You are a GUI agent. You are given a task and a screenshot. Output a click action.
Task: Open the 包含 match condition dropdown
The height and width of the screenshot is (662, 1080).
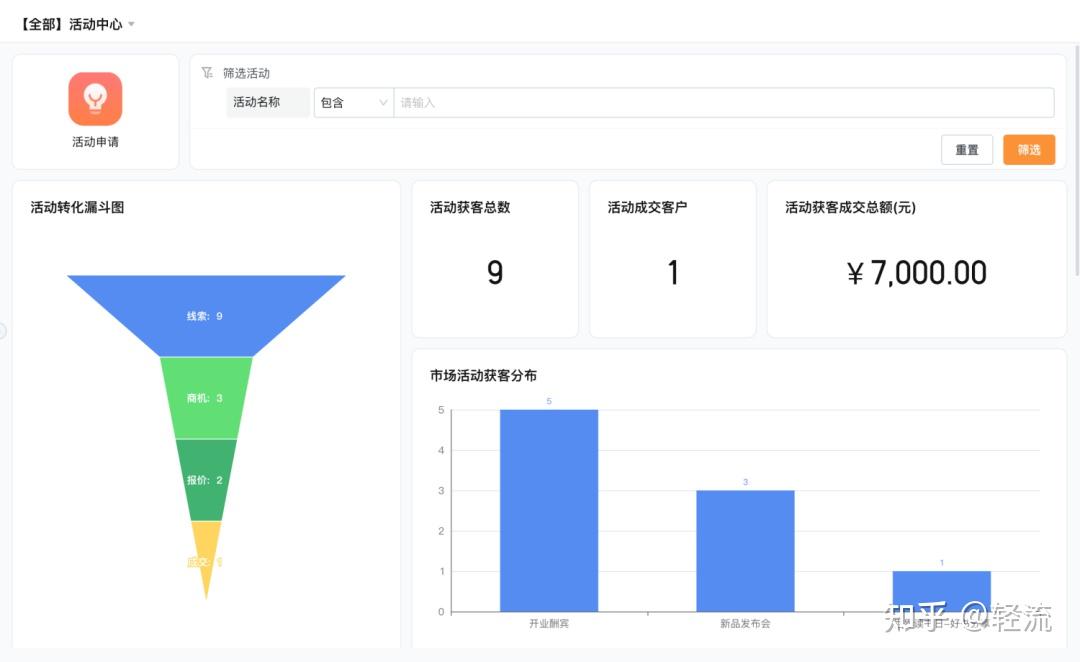pos(352,102)
